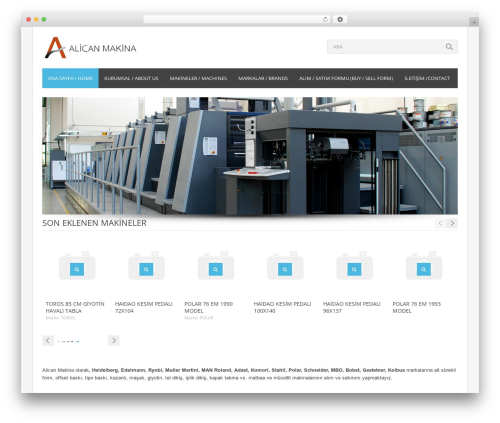The width and height of the screenshot is (500, 423).
Task: Open Kurumsal / About Us menu item
Action: 131,78
